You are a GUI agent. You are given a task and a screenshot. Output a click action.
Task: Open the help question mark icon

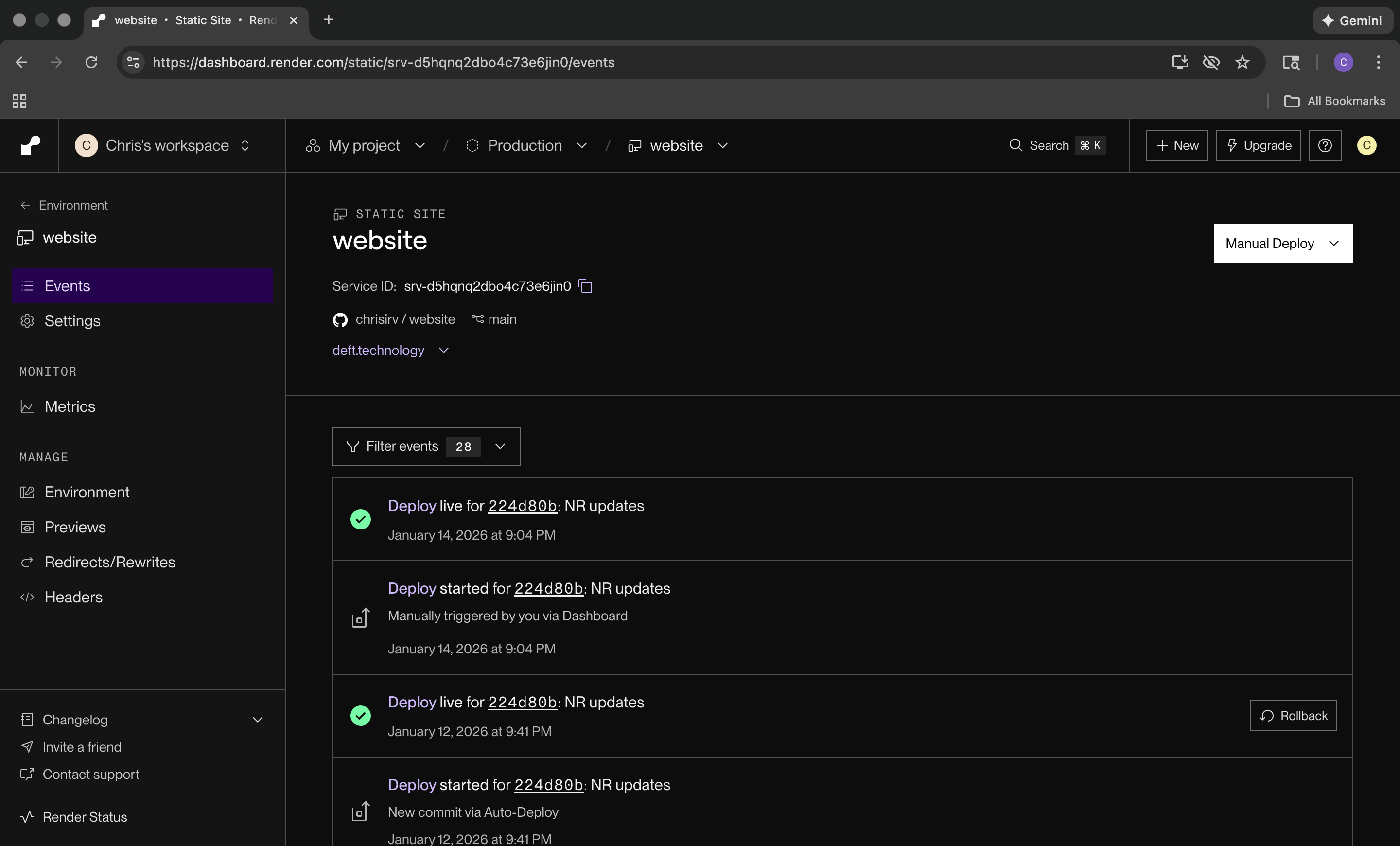(x=1325, y=145)
